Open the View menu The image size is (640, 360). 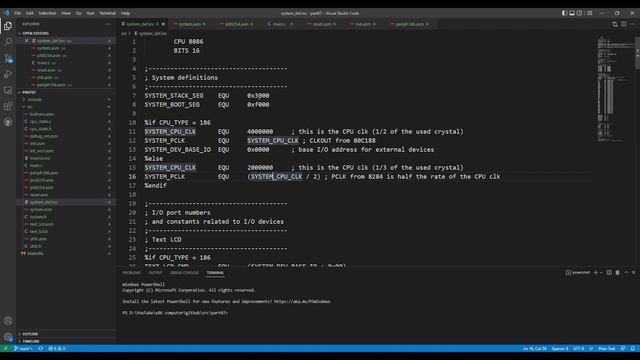click(x=66, y=13)
